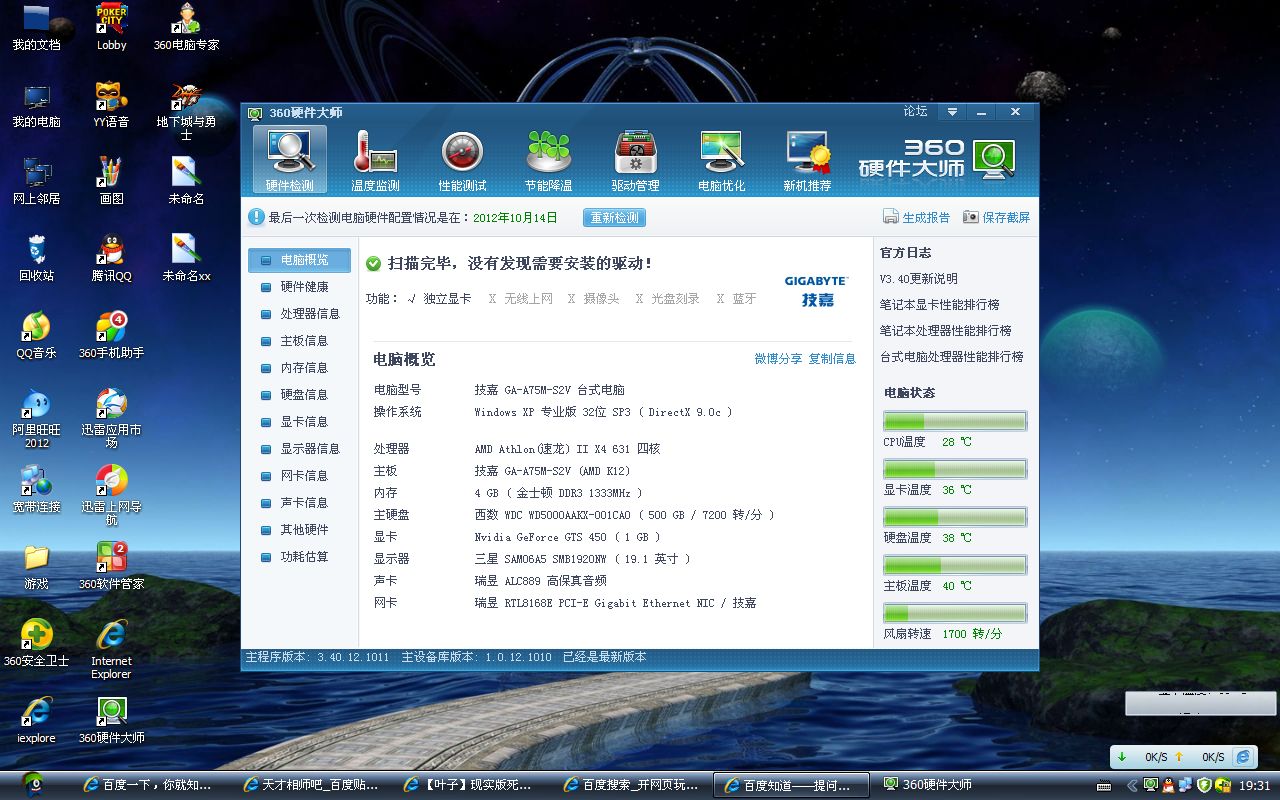Open the V3.40更新说明 update notes
Screen dimensions: 1280x800
[919, 279]
